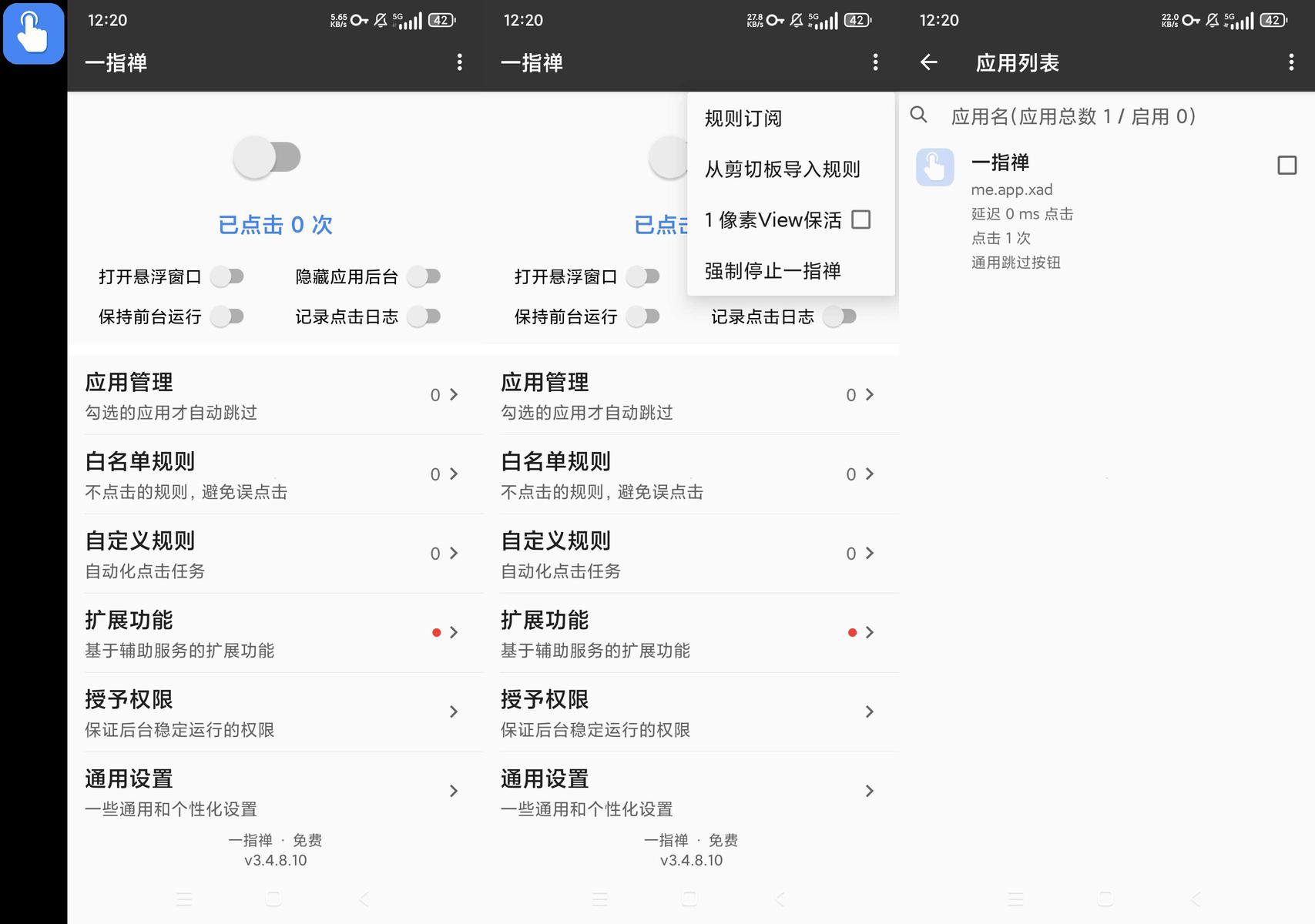The width and height of the screenshot is (1315, 924).
Task: Tap the recent apps navigation icon in left screen
Action: [x=184, y=899]
